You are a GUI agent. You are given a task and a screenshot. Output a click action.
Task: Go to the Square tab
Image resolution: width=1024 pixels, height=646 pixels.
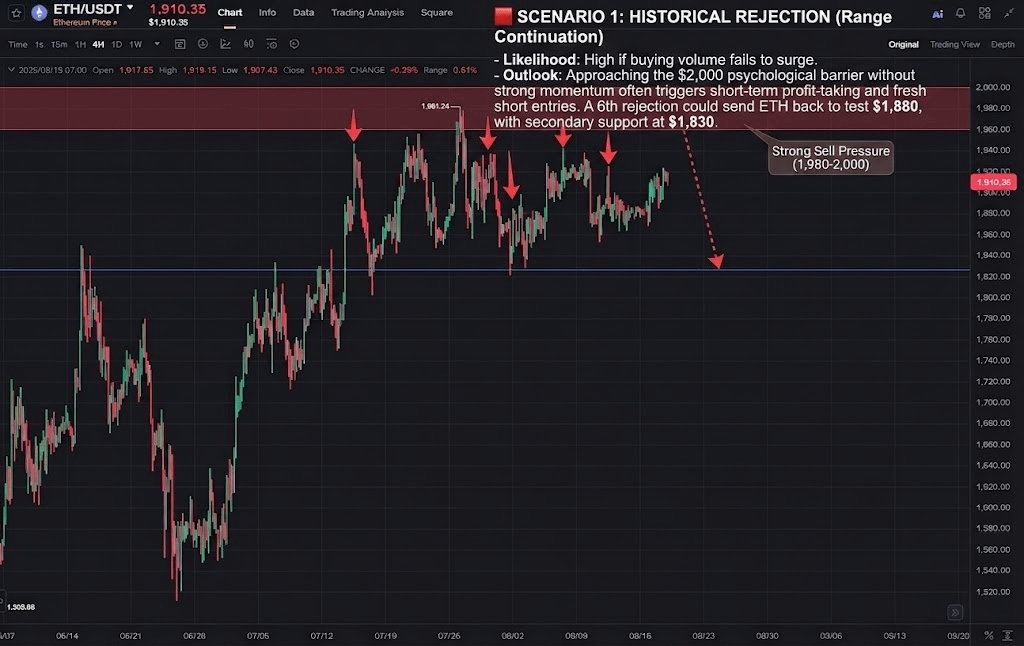tap(436, 12)
